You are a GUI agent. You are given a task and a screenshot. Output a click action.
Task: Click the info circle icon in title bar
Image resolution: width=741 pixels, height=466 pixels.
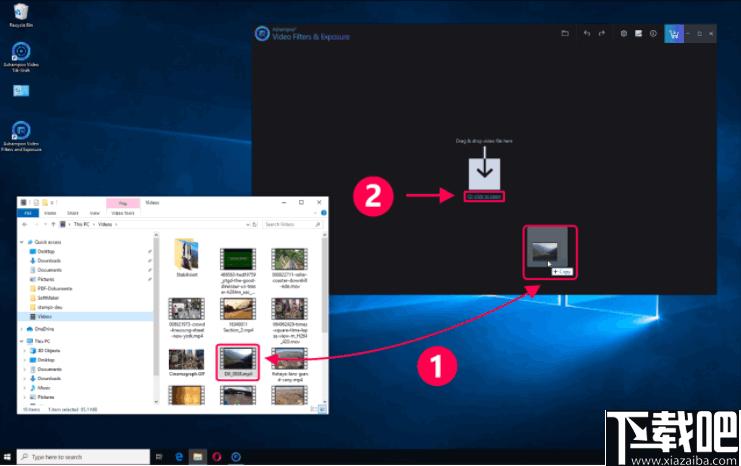653,34
